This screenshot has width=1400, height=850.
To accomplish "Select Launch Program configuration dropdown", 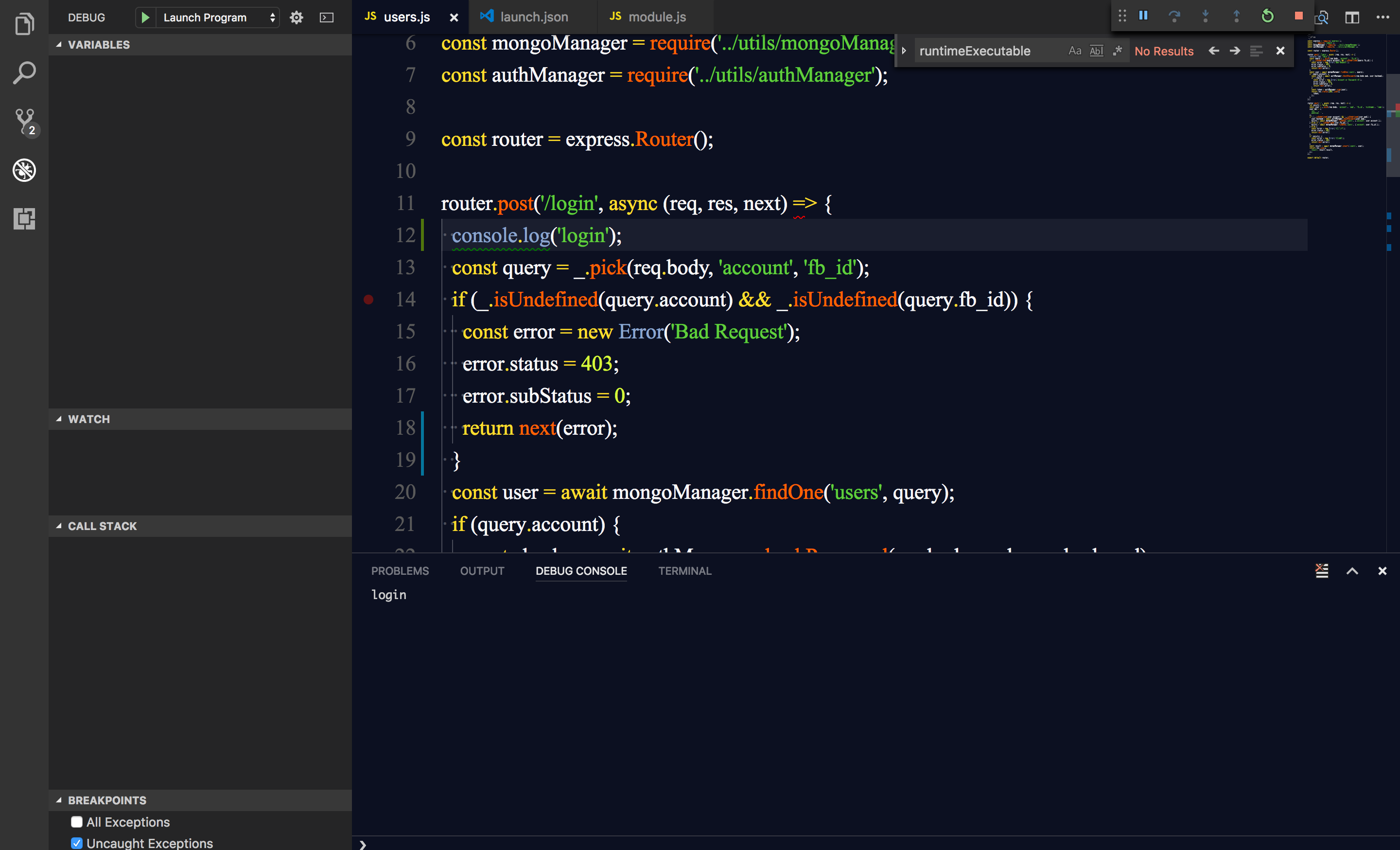I will click(x=219, y=18).
